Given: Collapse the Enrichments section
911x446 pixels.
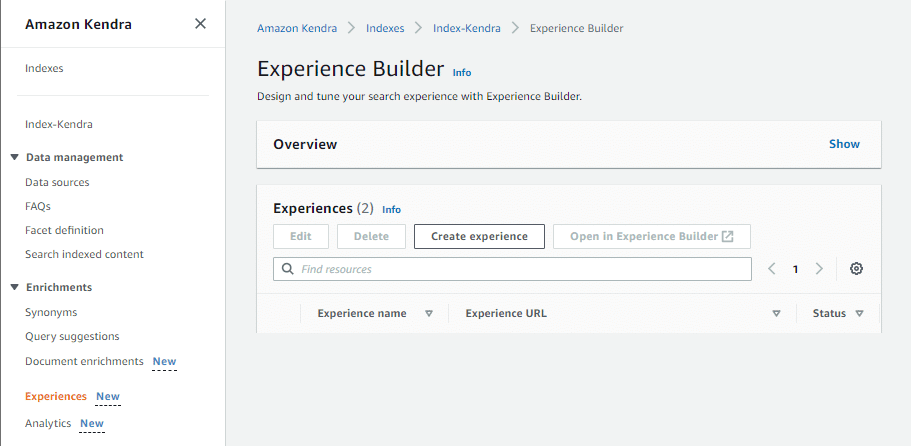Looking at the screenshot, I should tap(15, 287).
